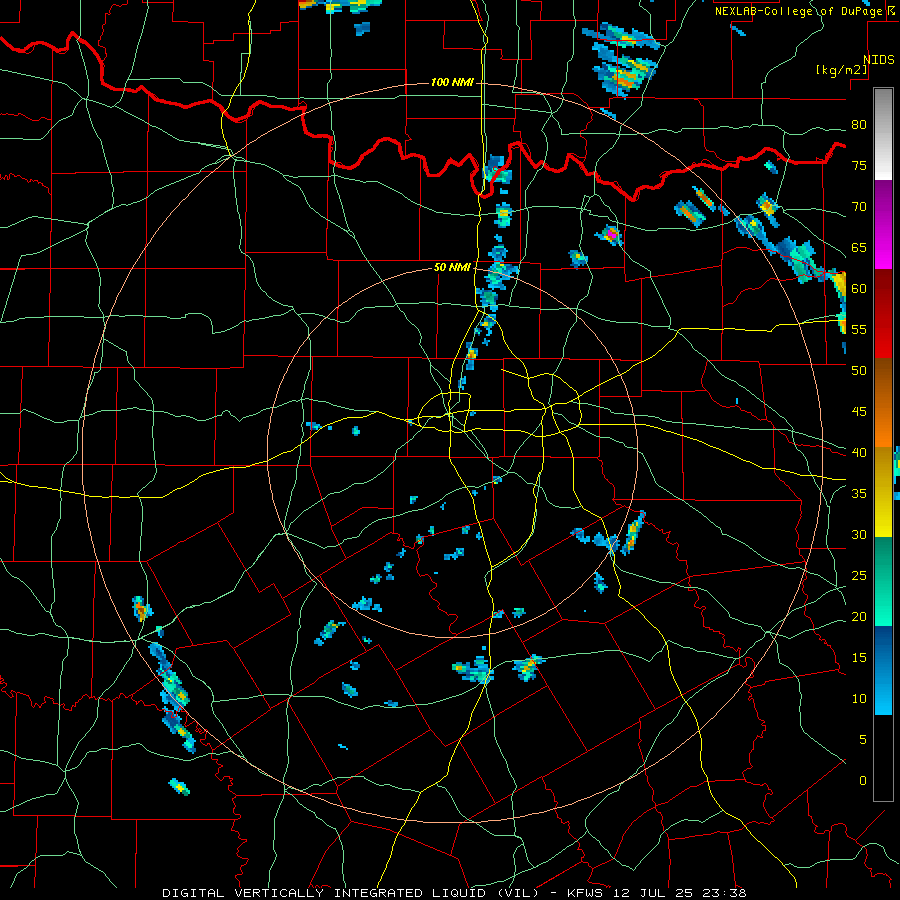Click the legend value 60
Screen dimensions: 900x900
point(859,289)
